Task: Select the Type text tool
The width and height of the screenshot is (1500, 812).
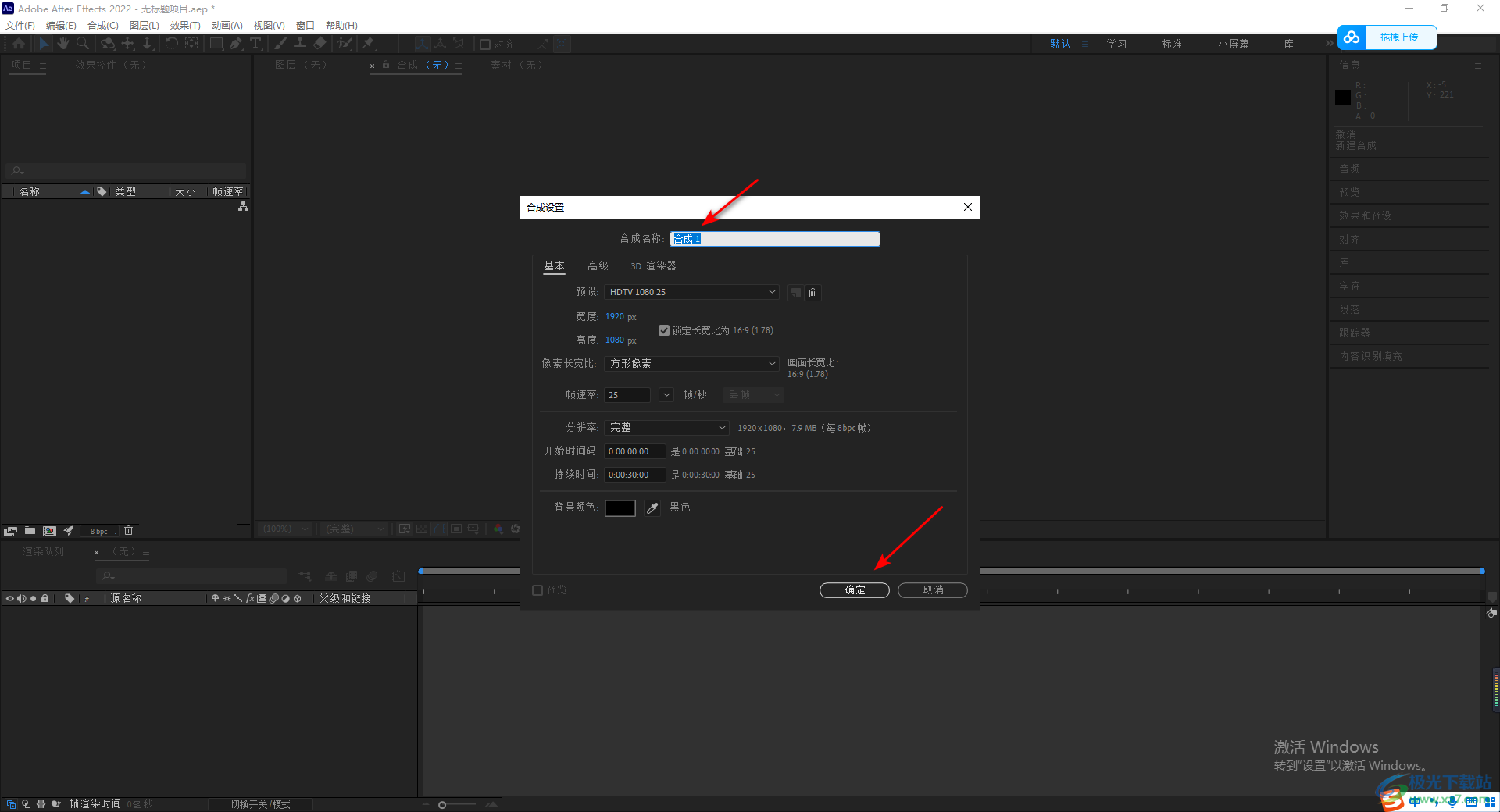Action: pos(255,44)
